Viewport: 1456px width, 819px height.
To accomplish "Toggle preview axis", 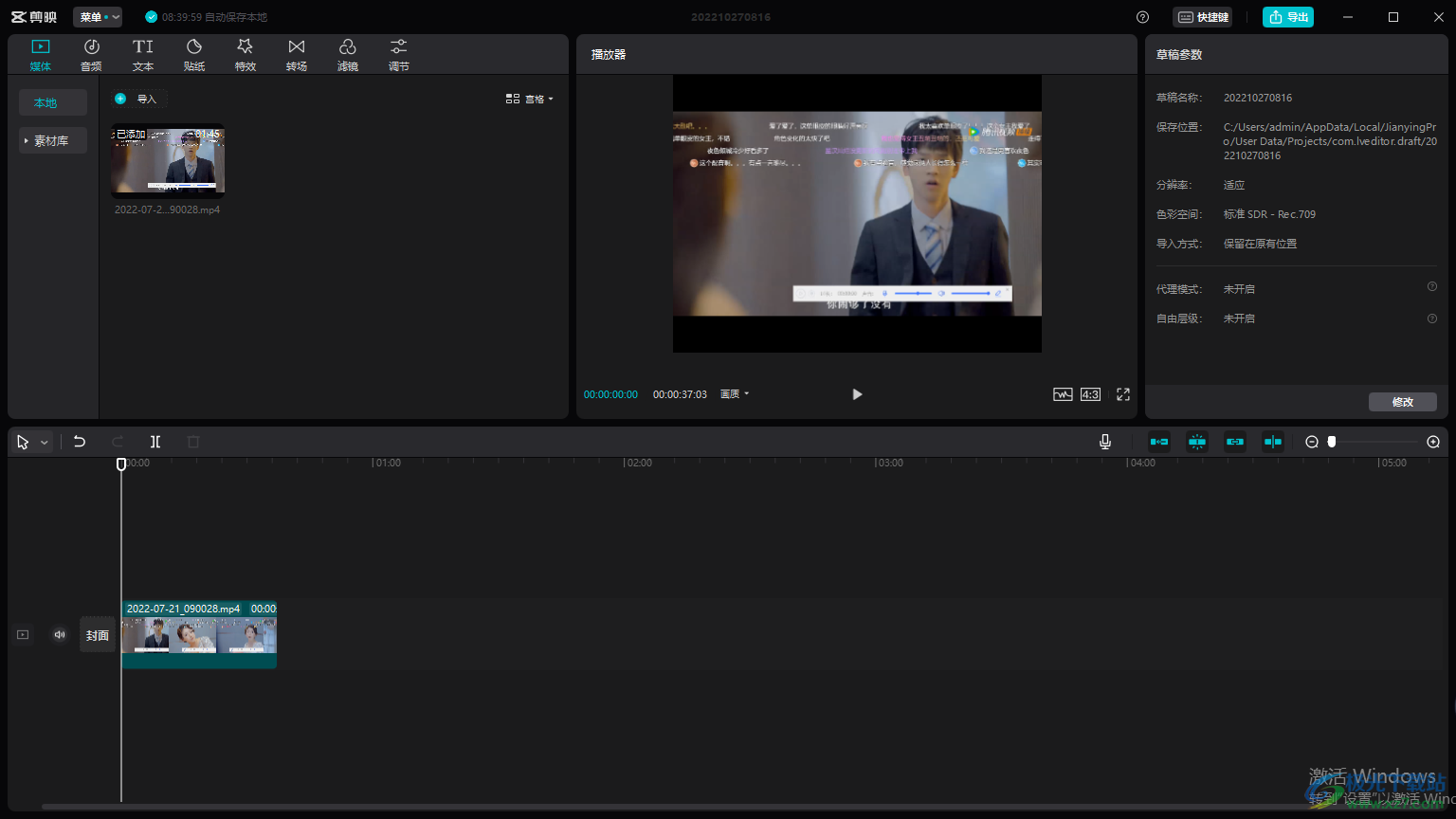I will (x=1273, y=442).
